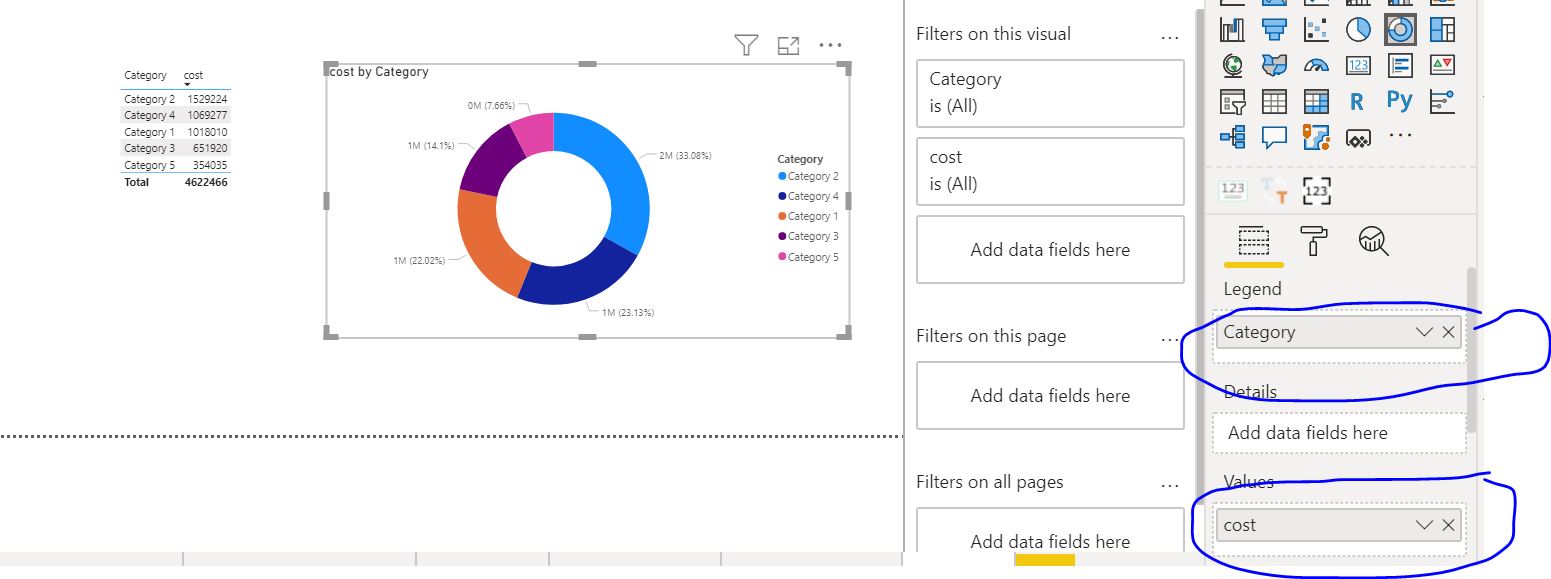Click the light blue donut slice 33.08%
This screenshot has height=579, width=1551.
[622, 178]
